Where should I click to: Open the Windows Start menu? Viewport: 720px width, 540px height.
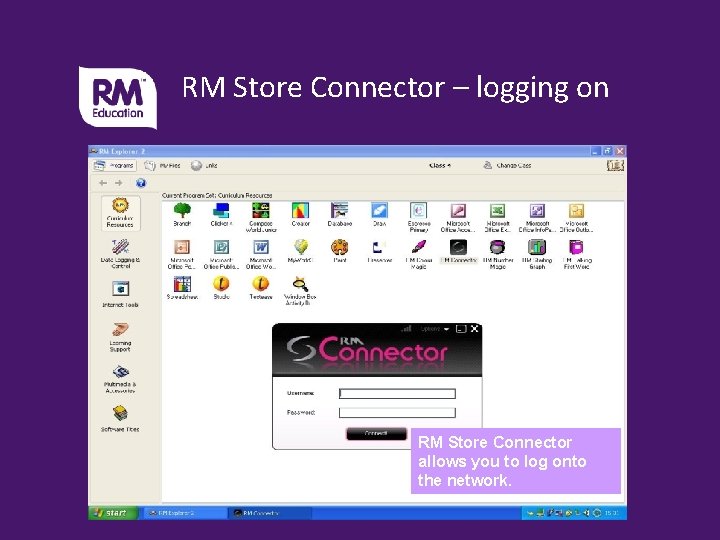point(112,513)
